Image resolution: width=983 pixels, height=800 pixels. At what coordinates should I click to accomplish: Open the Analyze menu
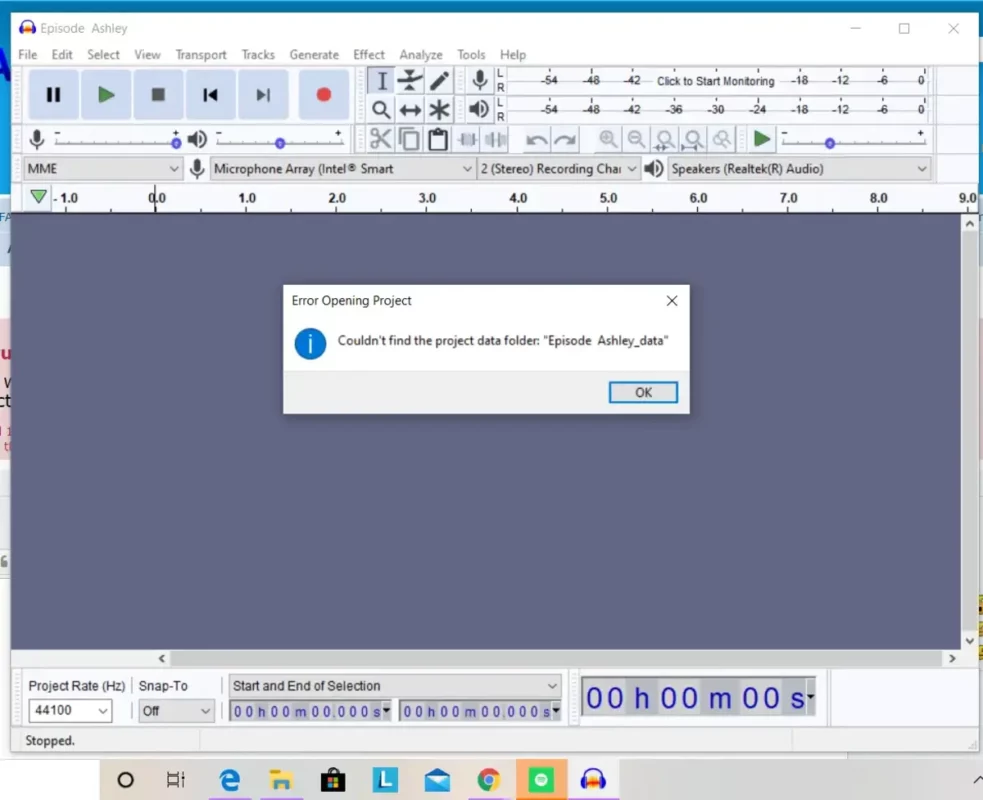[421, 55]
